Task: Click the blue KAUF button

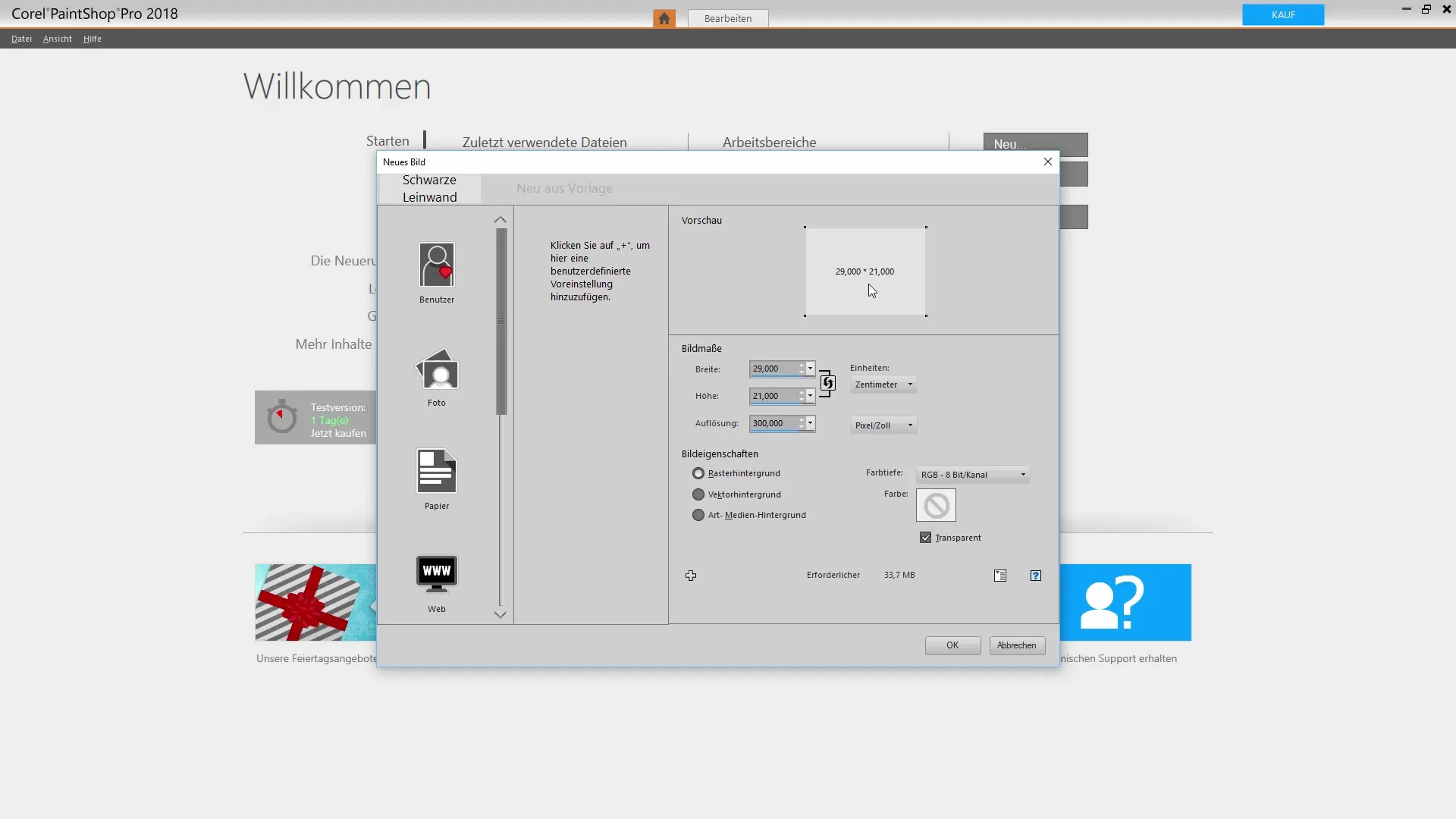Action: (x=1283, y=14)
